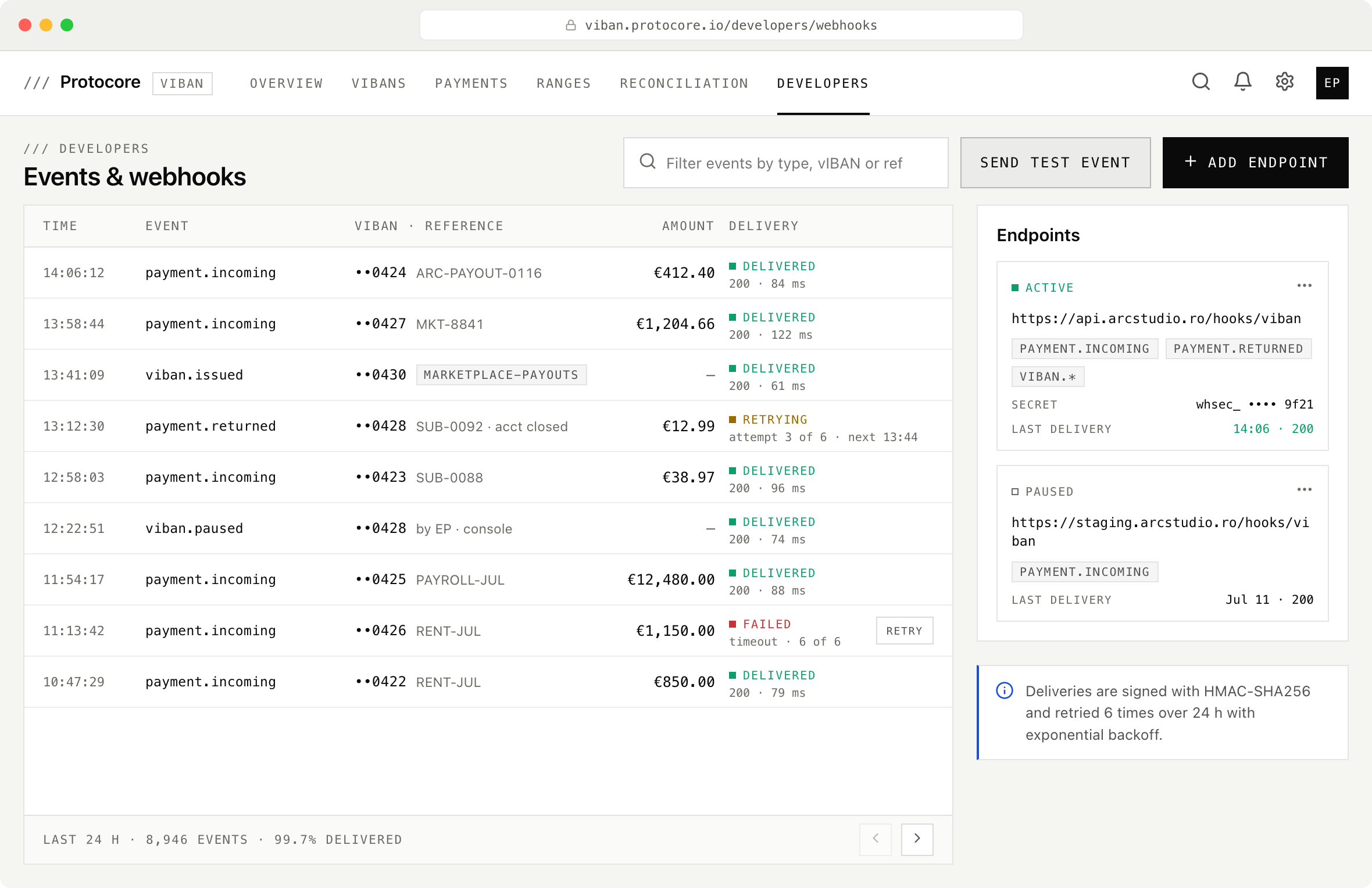This screenshot has height=888, width=1372.
Task: Open EP user avatar menu
Action: (1332, 83)
